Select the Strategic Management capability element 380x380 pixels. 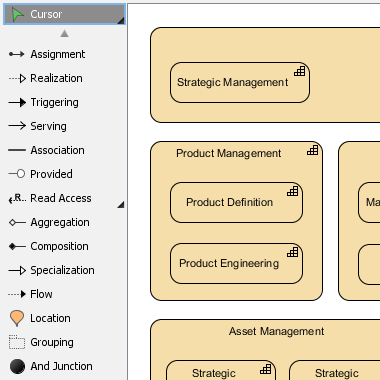[x=240, y=82]
